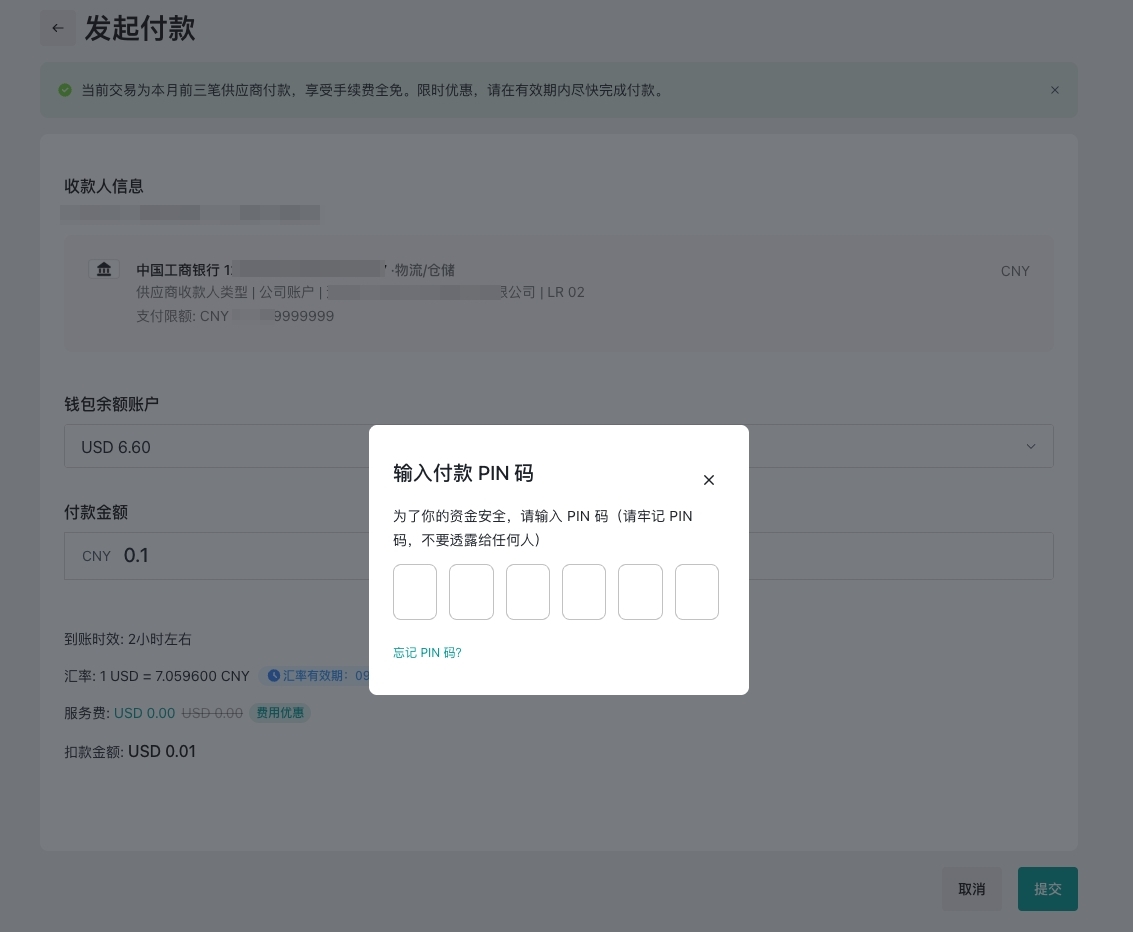The height and width of the screenshot is (932, 1133).
Task: Expand the 钱包余额账户 dropdown chevron
Action: (x=1030, y=446)
